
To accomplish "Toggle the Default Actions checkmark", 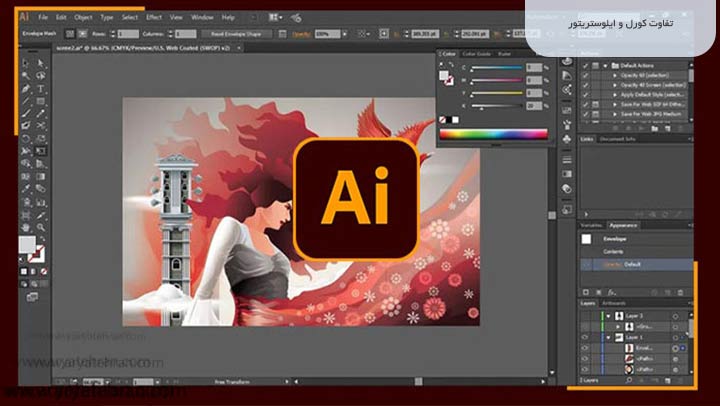I will pyautogui.click(x=585, y=64).
